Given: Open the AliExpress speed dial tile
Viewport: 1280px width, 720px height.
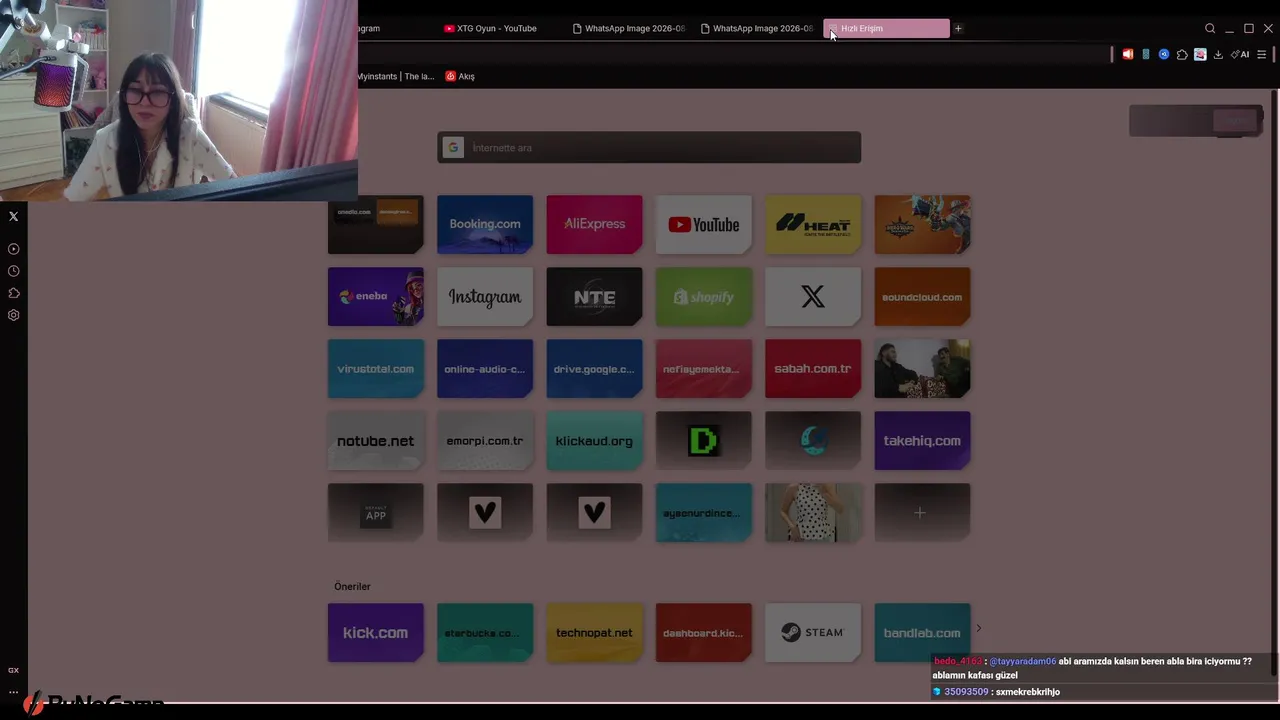Looking at the screenshot, I should [594, 225].
